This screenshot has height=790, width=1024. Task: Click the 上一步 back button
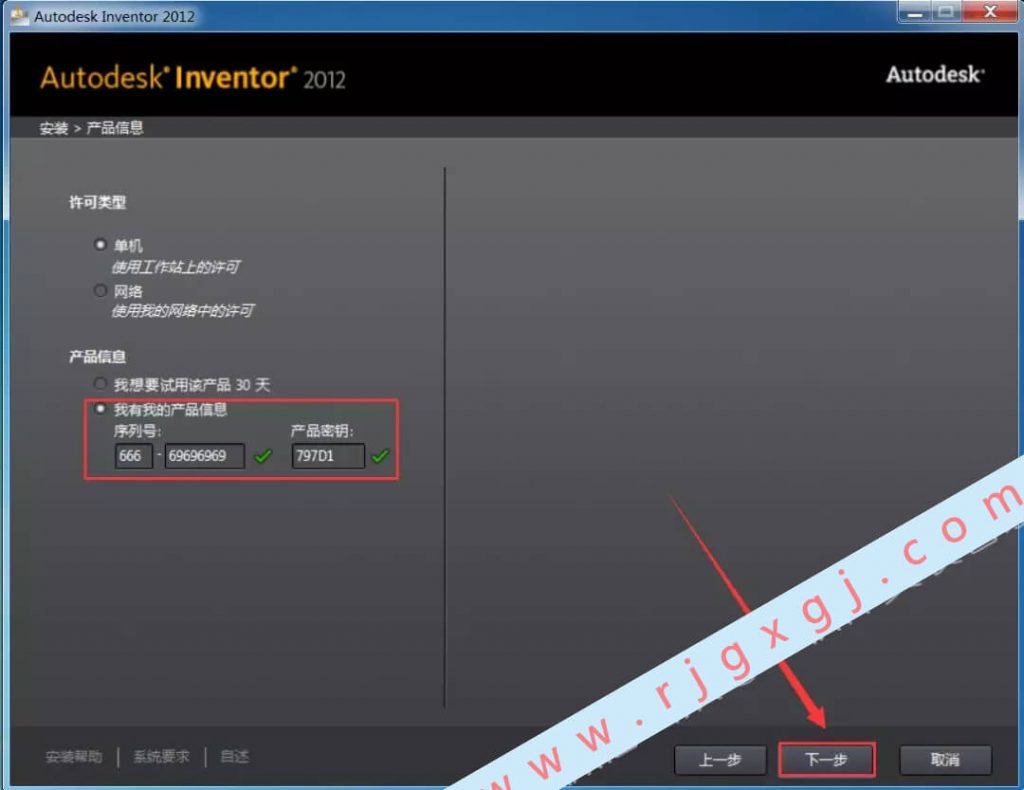pos(720,759)
